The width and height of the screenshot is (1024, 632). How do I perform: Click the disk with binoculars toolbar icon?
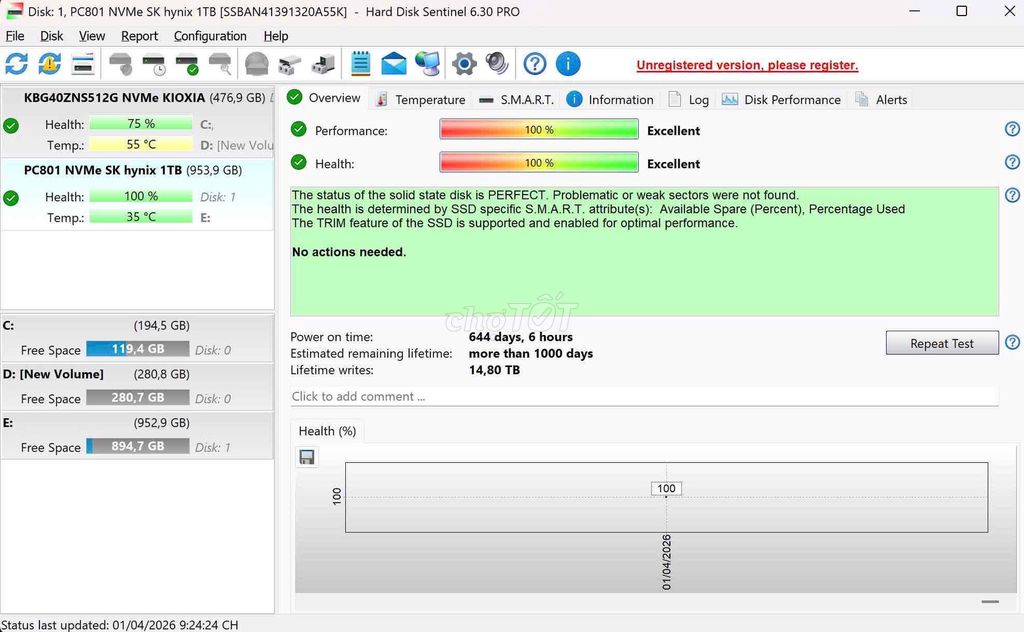click(x=289, y=64)
